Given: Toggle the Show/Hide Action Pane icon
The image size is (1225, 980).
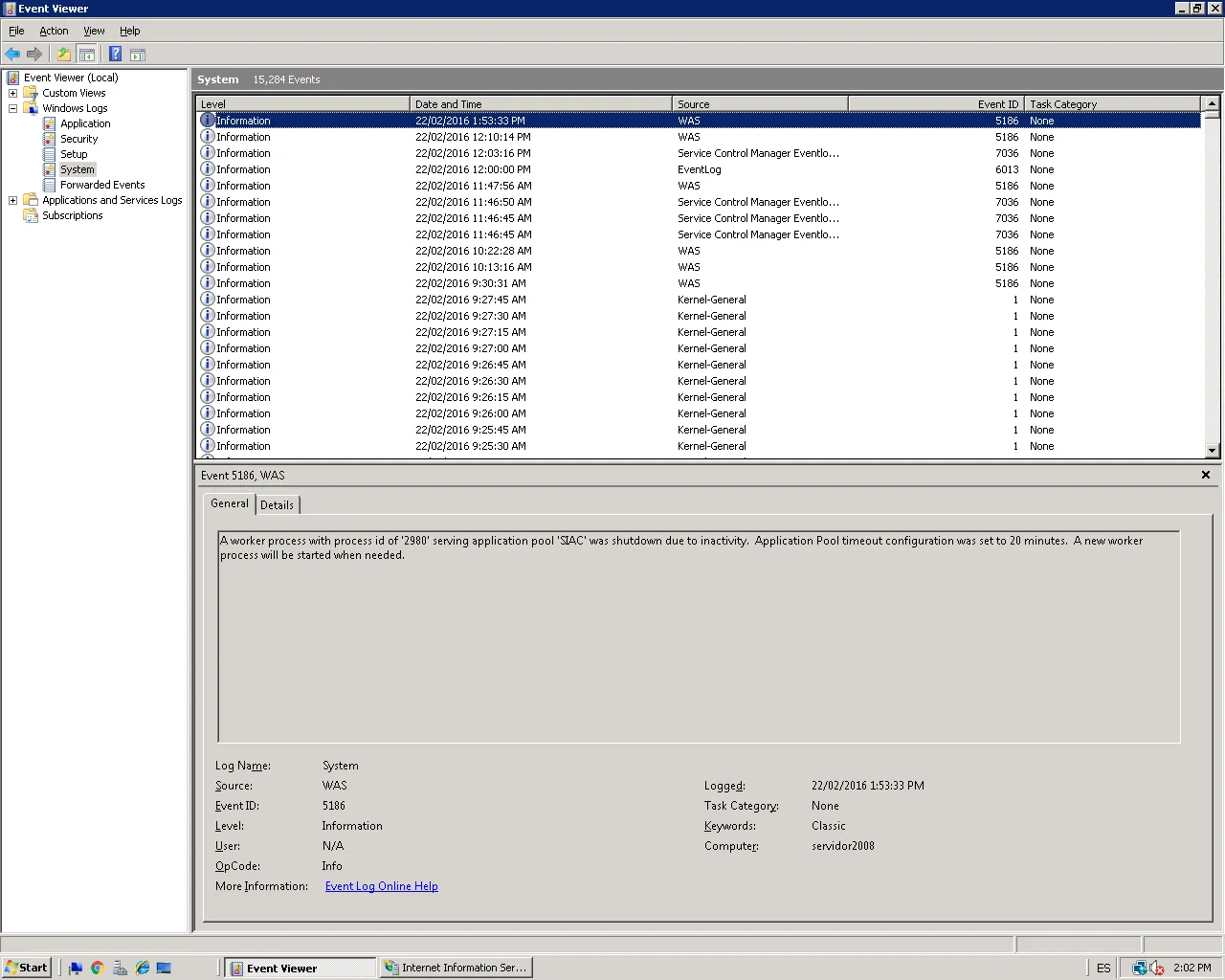Looking at the screenshot, I should point(138,55).
